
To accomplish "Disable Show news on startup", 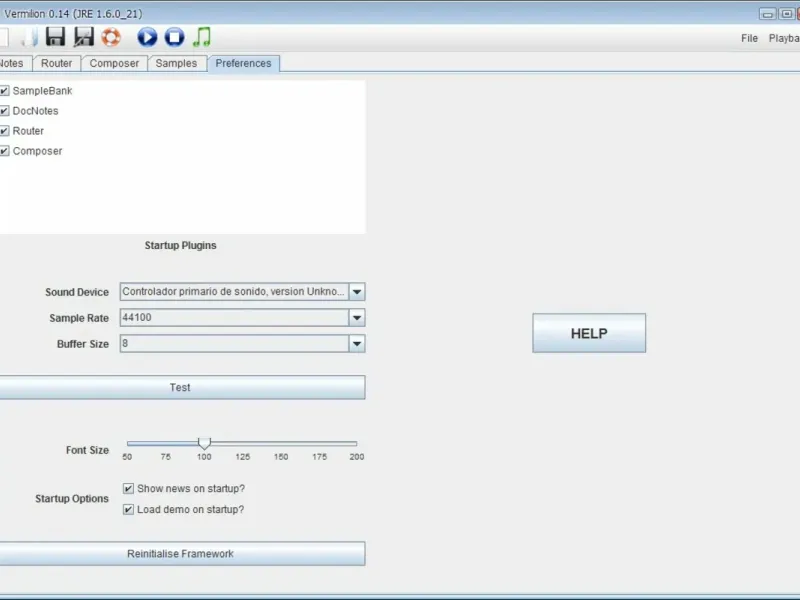I will click(x=128, y=489).
